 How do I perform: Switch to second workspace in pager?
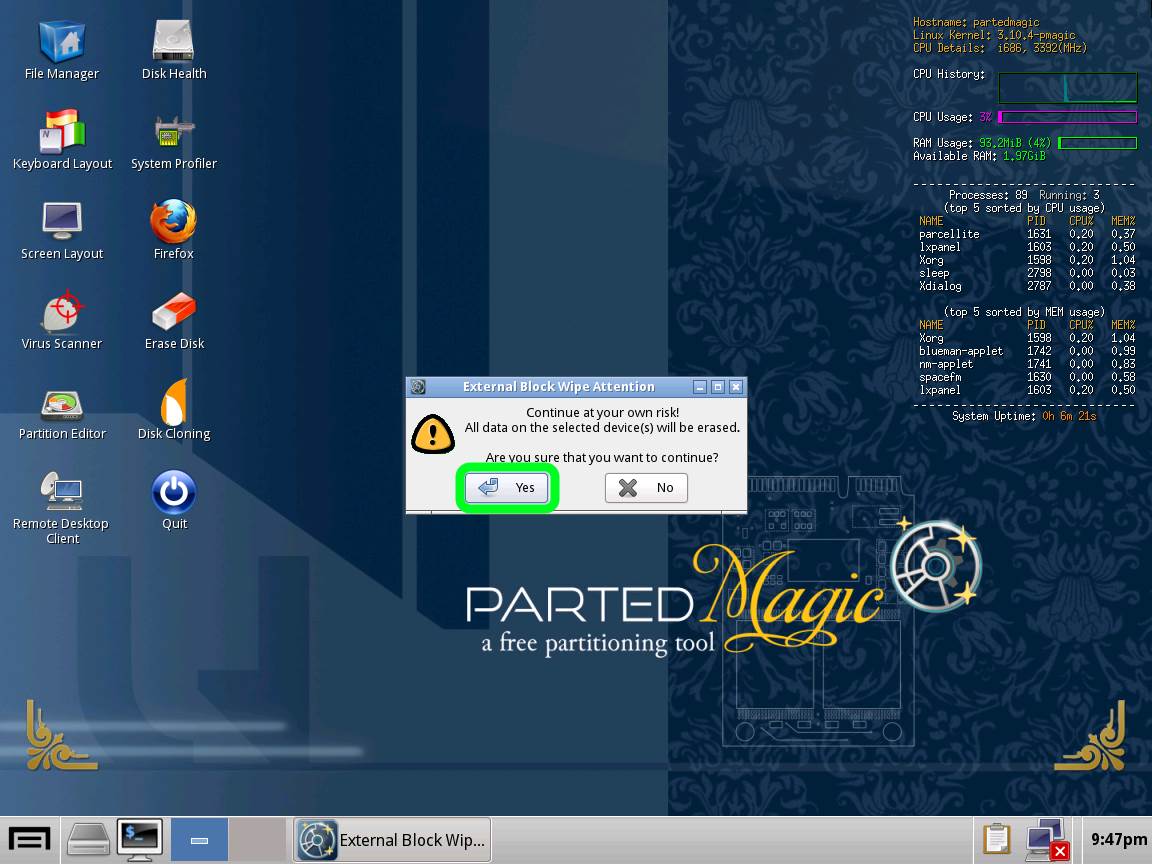(257, 839)
